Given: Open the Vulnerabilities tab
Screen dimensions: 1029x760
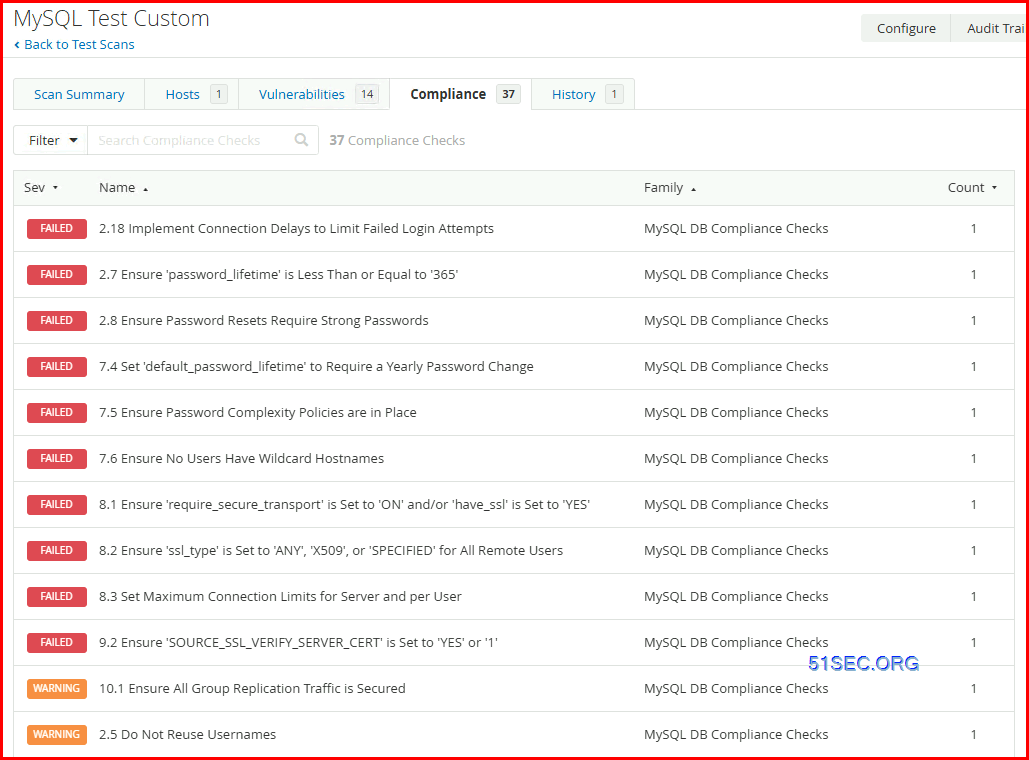Looking at the screenshot, I should (x=314, y=95).
